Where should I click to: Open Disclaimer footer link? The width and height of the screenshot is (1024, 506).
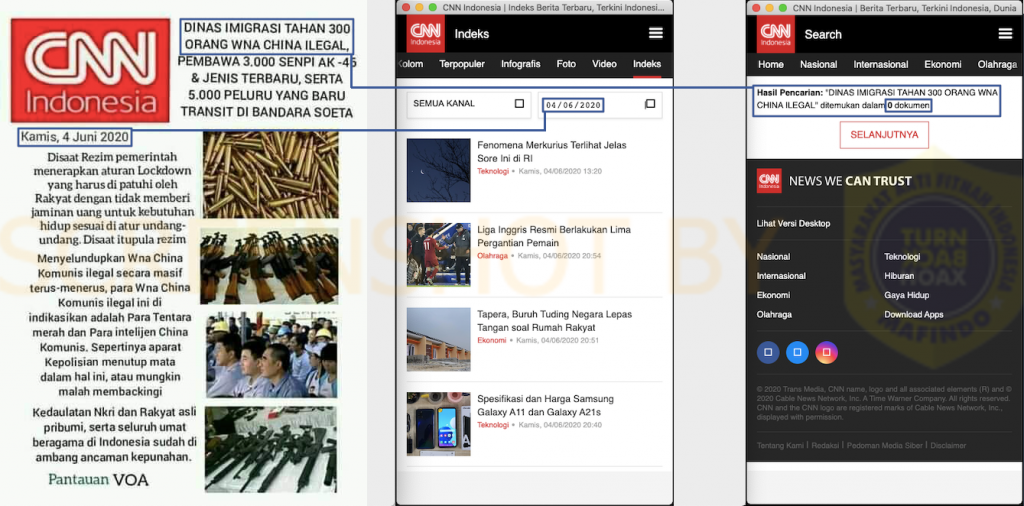948,445
